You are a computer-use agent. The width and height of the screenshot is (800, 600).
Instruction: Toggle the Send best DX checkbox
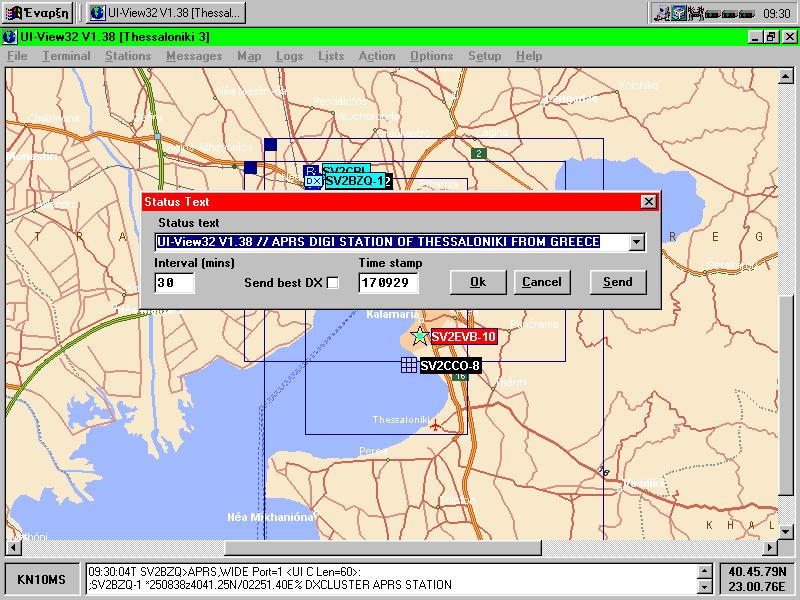click(332, 283)
